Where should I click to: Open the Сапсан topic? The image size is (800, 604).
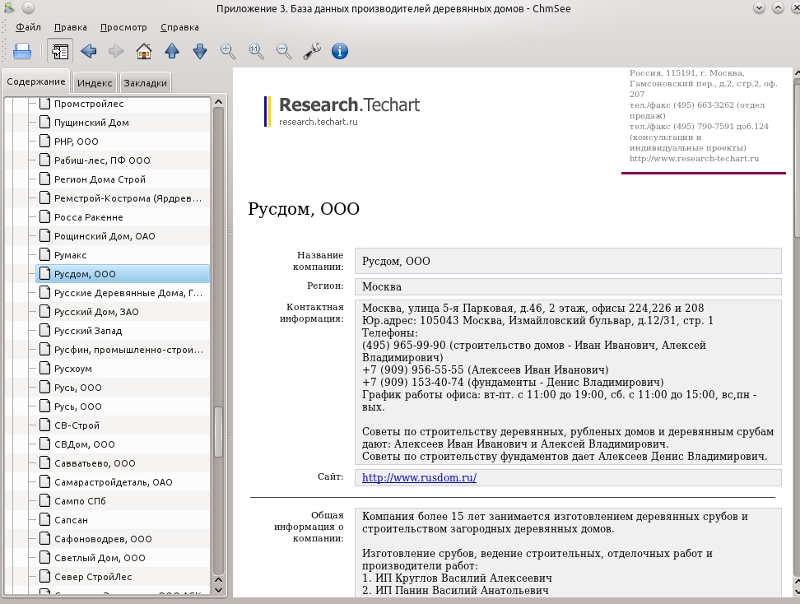(71, 519)
